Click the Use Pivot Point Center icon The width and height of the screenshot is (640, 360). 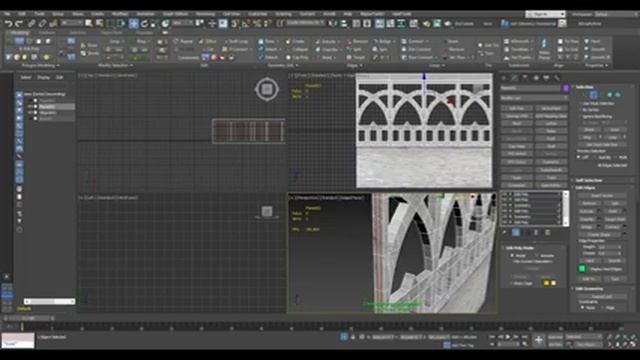[199, 24]
